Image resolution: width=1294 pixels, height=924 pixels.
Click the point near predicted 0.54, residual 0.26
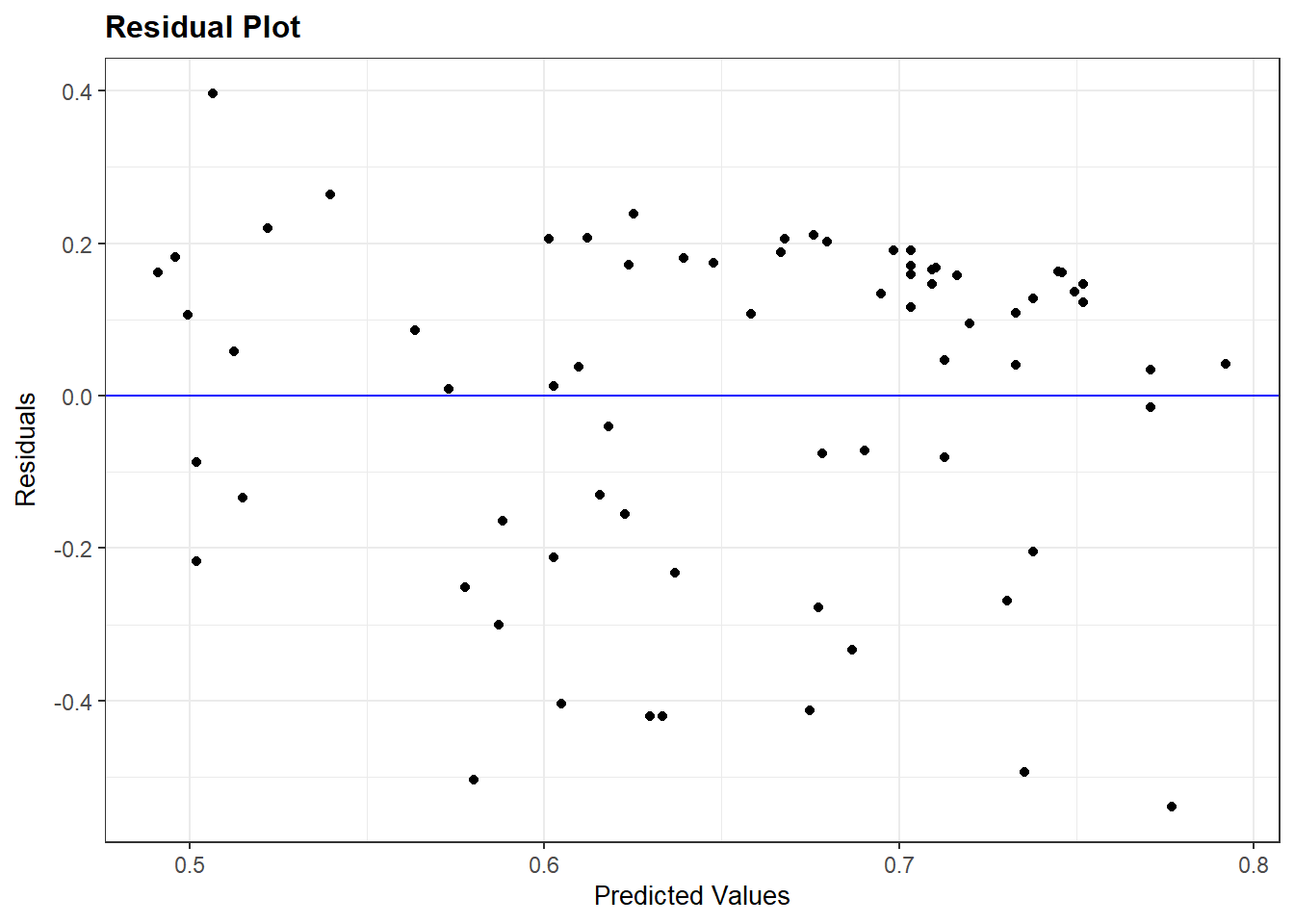pyautogui.click(x=330, y=194)
